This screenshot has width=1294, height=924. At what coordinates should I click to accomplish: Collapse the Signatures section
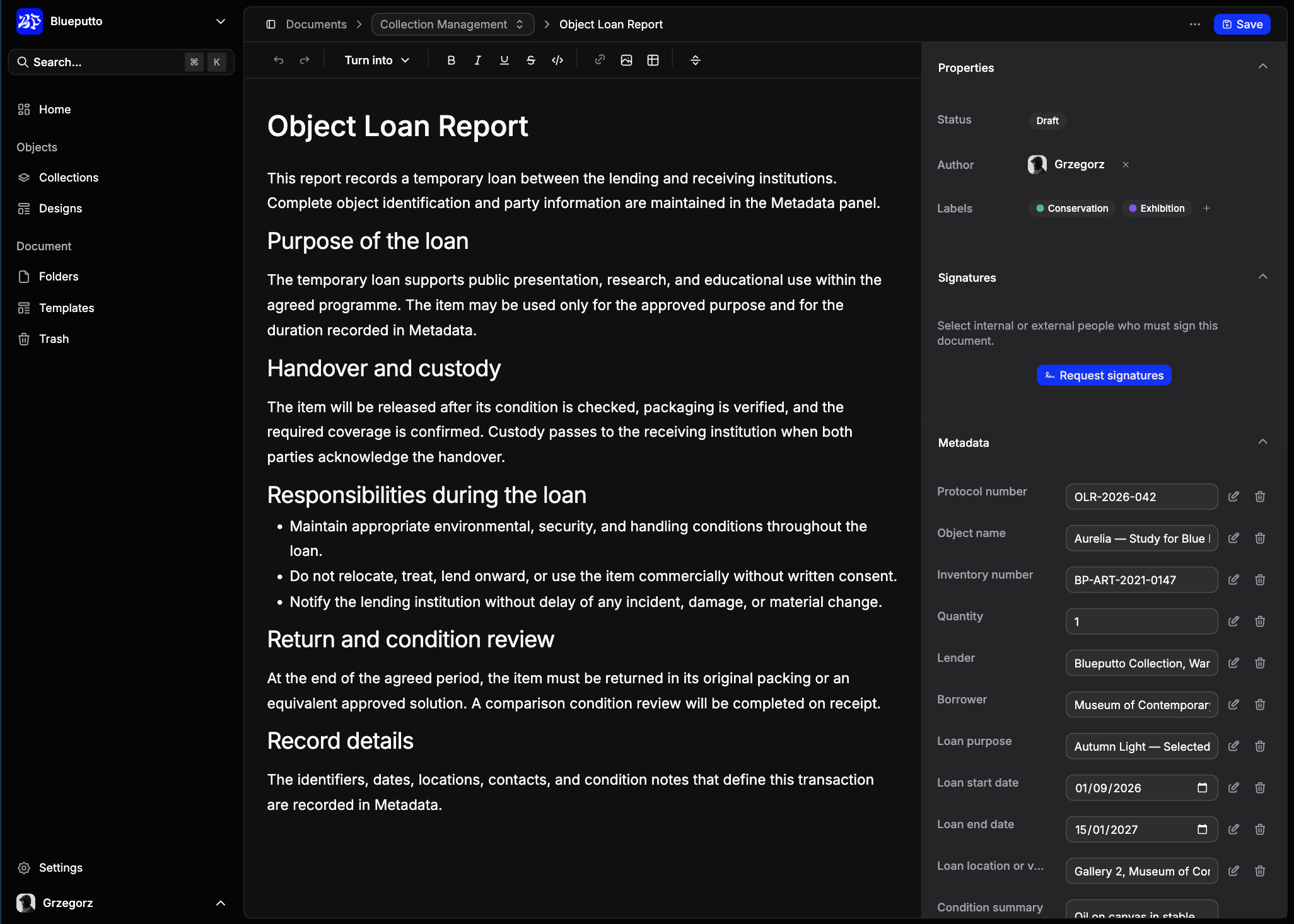pyautogui.click(x=1262, y=277)
